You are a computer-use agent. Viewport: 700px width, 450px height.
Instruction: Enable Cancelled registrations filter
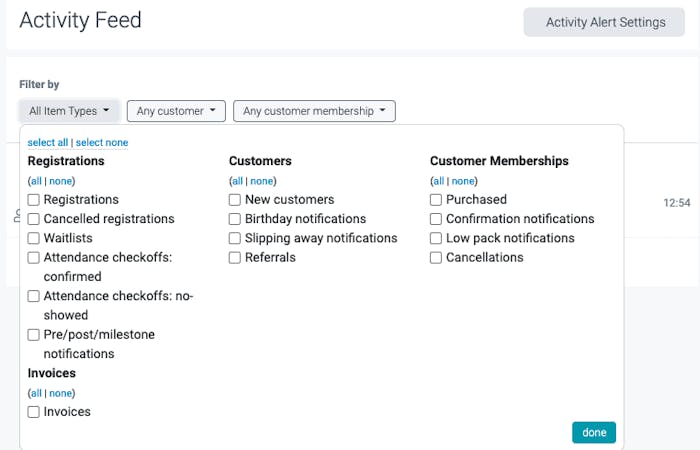click(x=34, y=219)
